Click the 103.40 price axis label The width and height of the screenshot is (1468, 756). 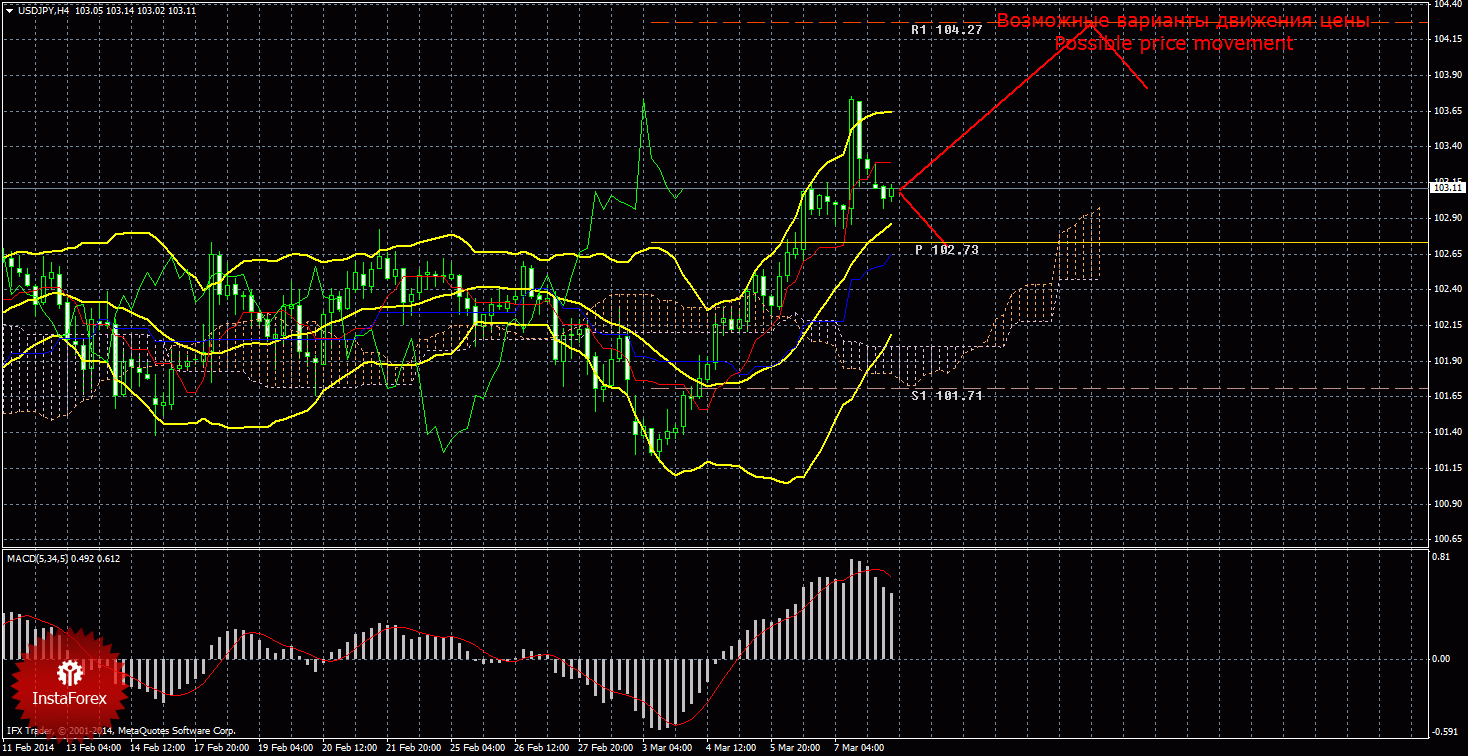pos(1448,146)
